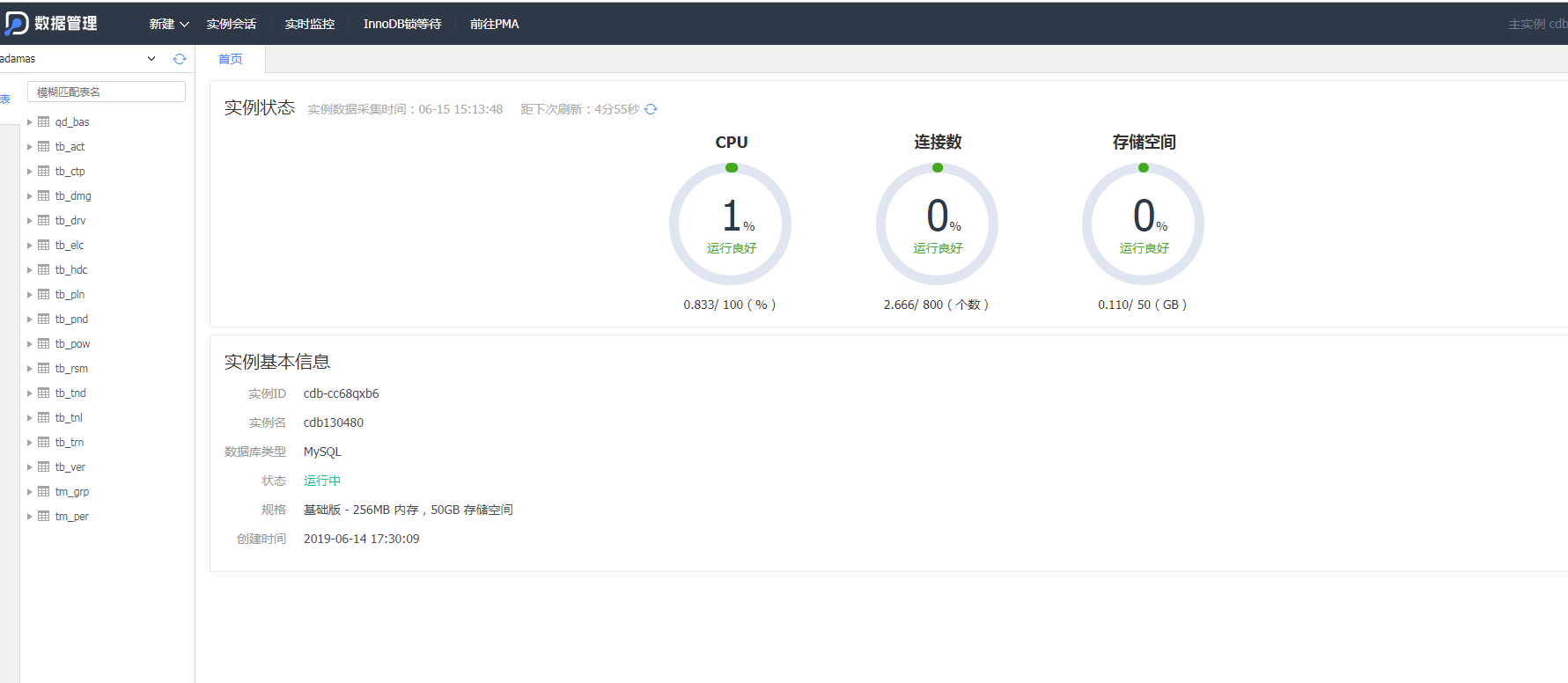Click table icon for tb_dmg

coord(44,195)
